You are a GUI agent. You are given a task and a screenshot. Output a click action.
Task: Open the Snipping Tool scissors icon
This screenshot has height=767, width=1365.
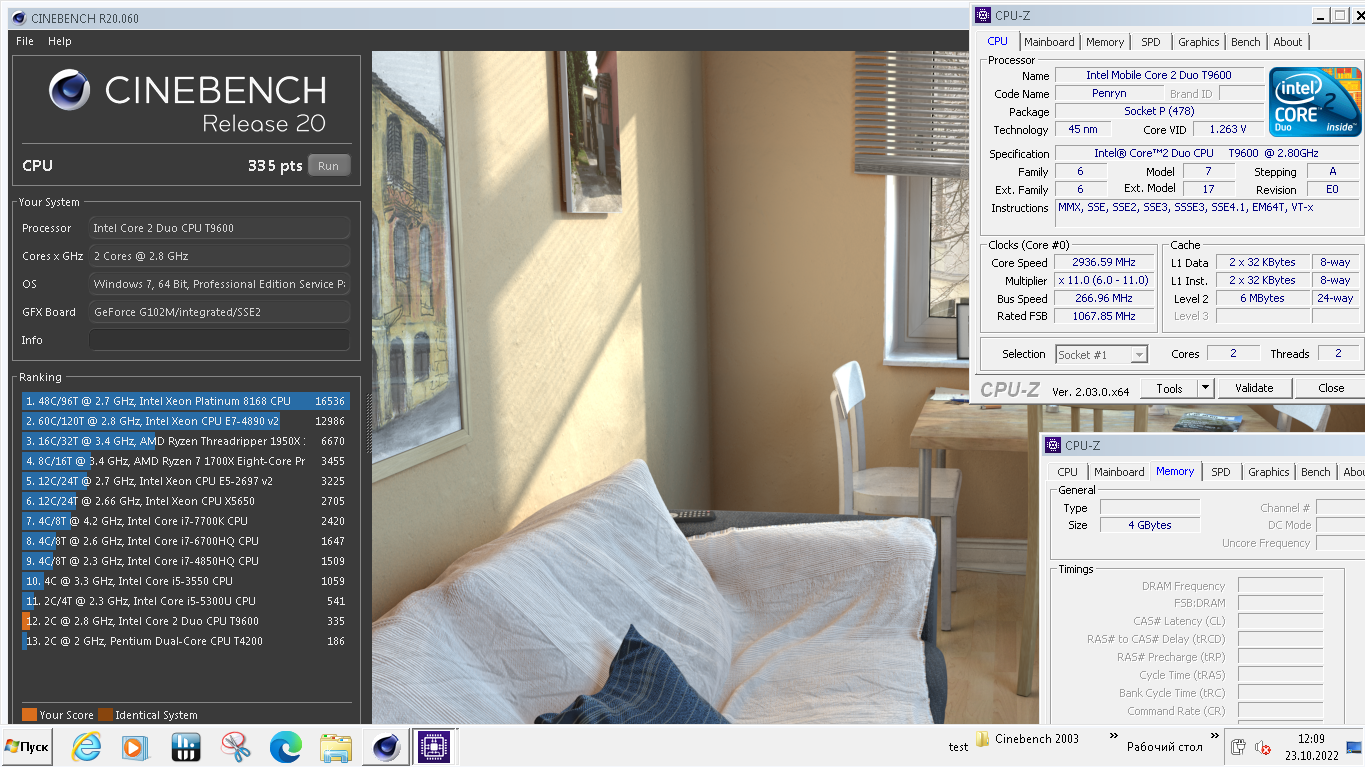click(235, 747)
